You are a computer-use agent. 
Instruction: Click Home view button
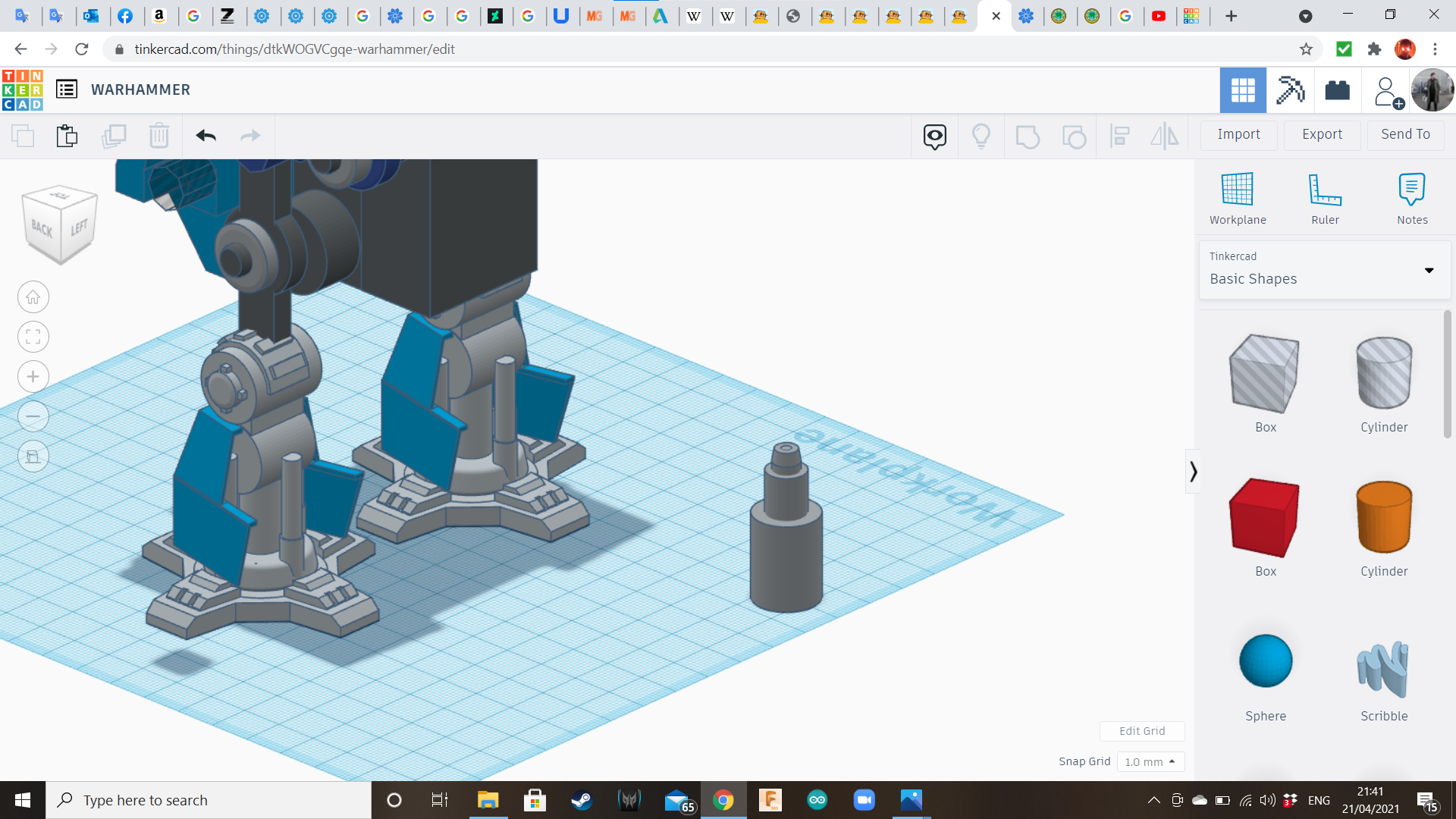pyautogui.click(x=33, y=297)
